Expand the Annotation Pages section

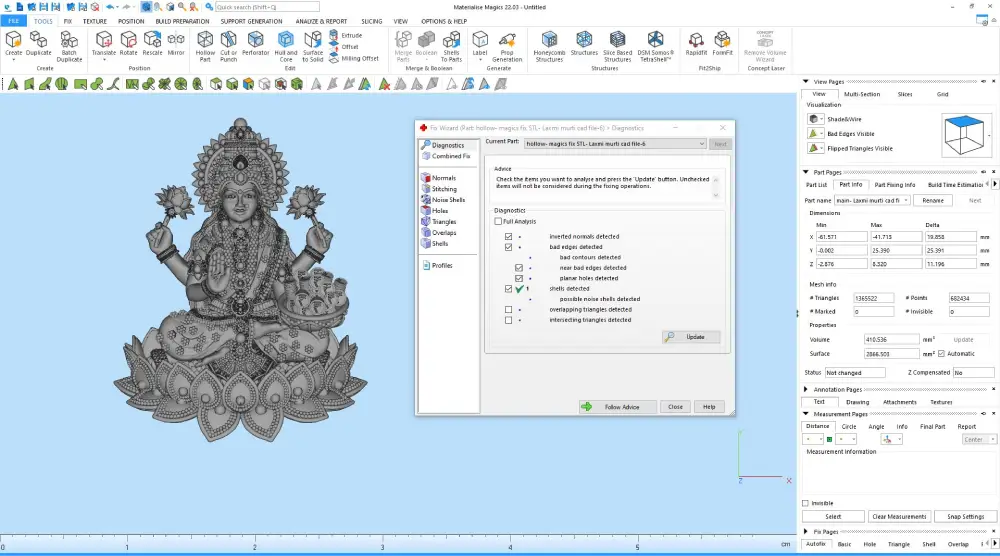pyautogui.click(x=806, y=389)
